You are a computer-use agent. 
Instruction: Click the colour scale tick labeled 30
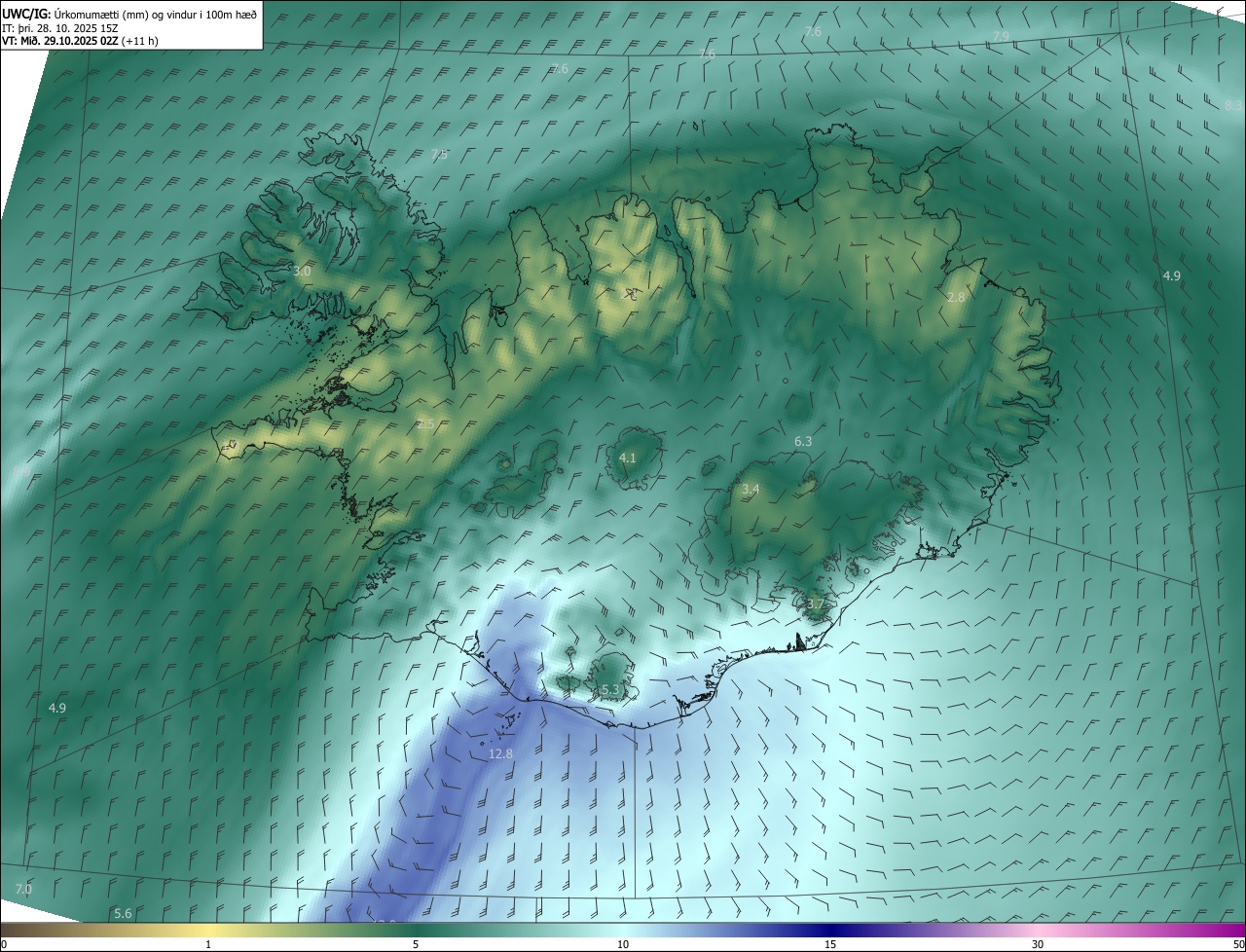tap(1038, 944)
